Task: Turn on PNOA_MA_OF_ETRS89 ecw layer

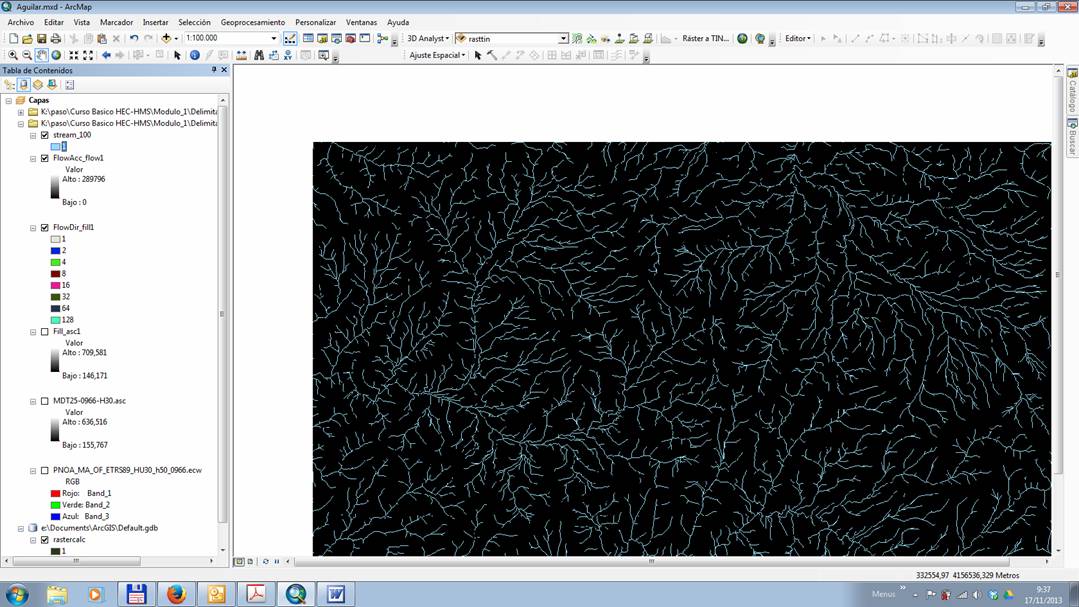Action: (x=45, y=470)
